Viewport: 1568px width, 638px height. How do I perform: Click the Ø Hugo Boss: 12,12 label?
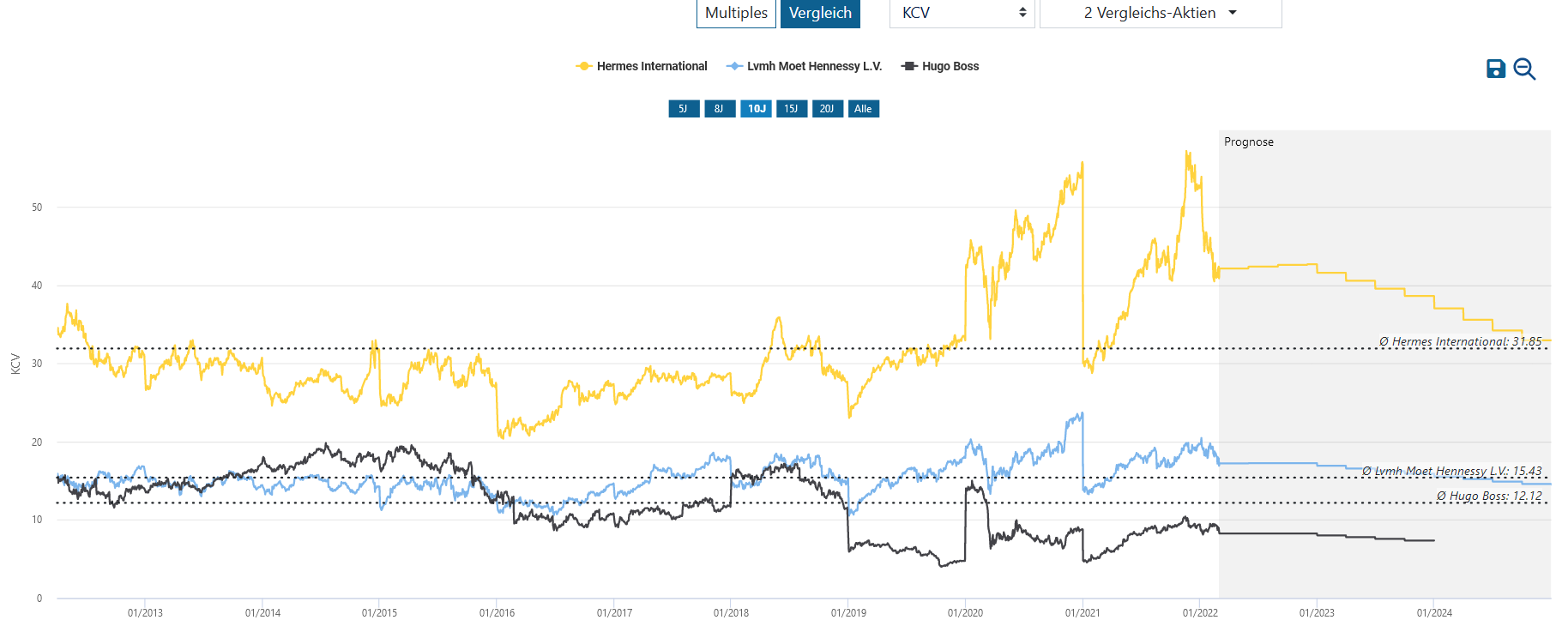(1489, 496)
